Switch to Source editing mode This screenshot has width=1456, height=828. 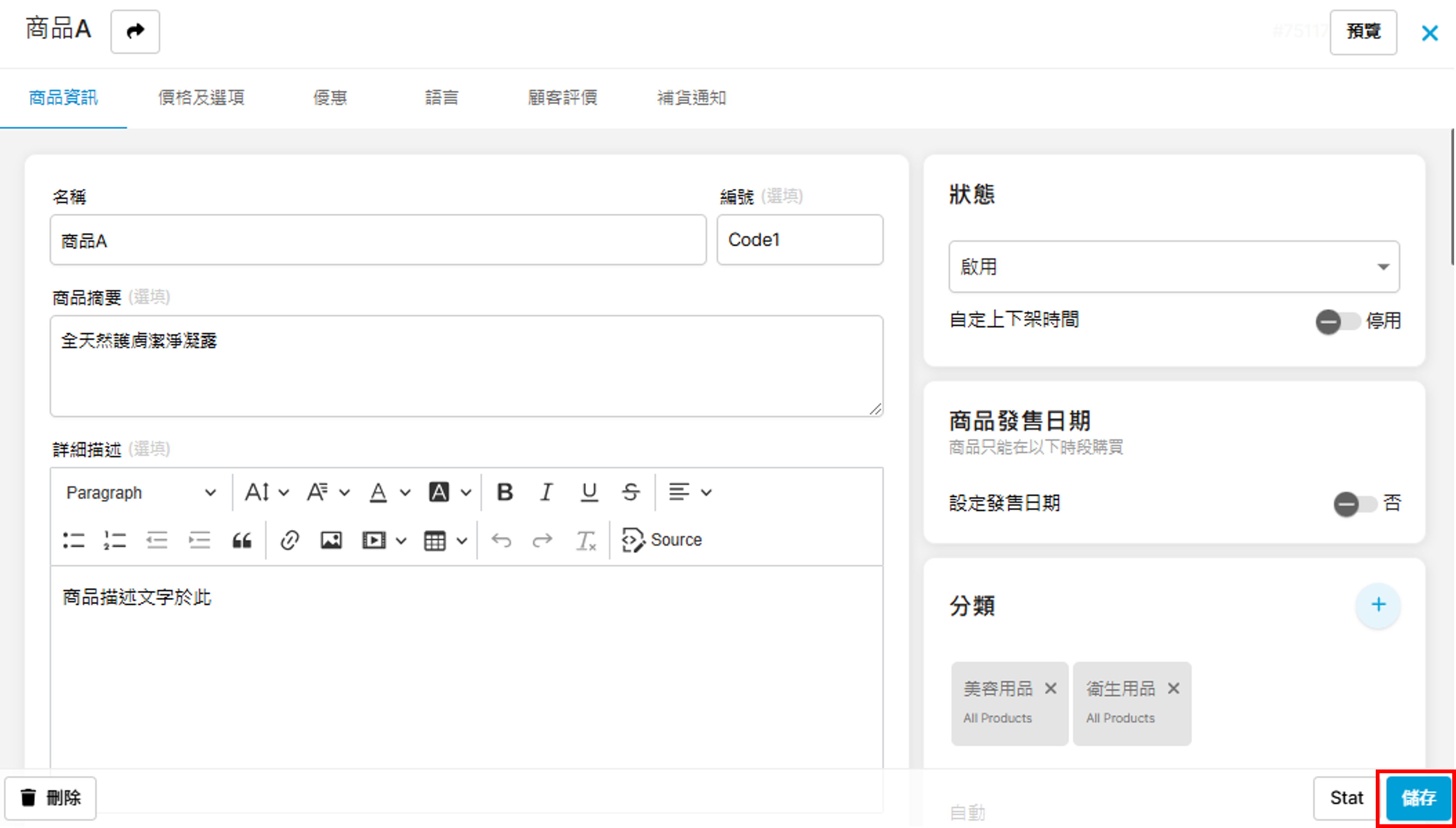pyautogui.click(x=662, y=540)
